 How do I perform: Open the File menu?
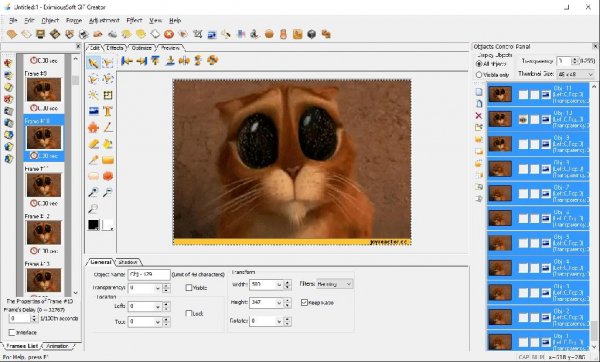coord(13,20)
